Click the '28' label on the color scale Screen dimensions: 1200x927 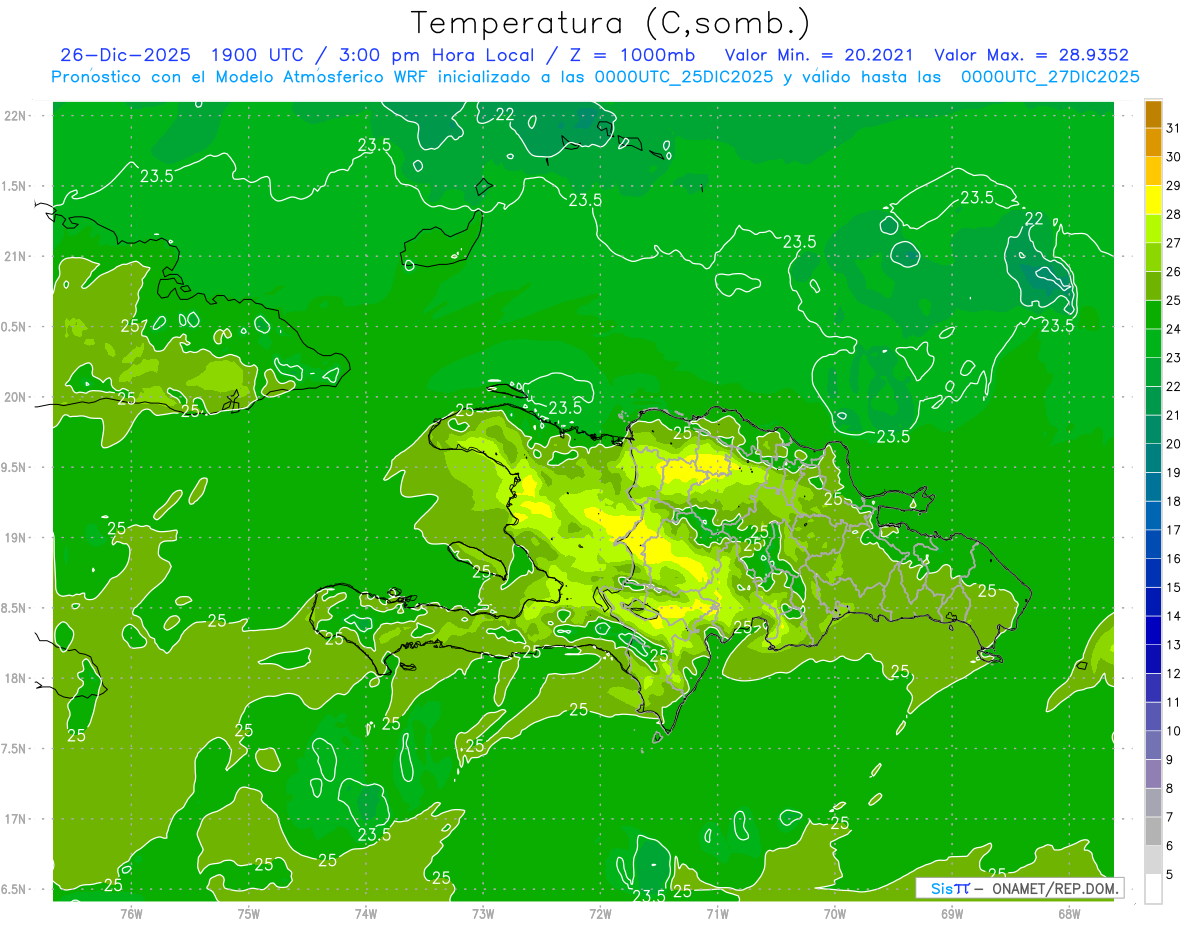[x=1173, y=213]
